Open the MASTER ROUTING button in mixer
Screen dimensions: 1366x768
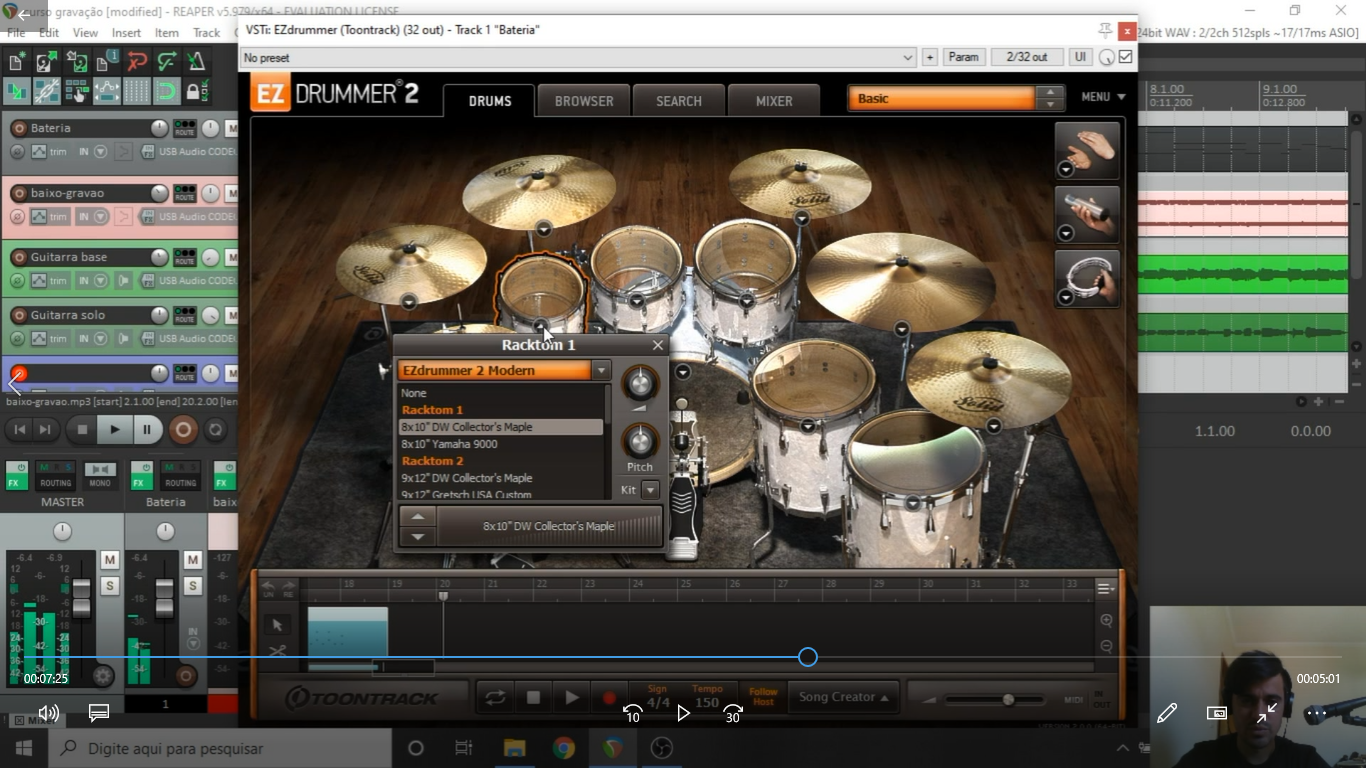(56, 474)
